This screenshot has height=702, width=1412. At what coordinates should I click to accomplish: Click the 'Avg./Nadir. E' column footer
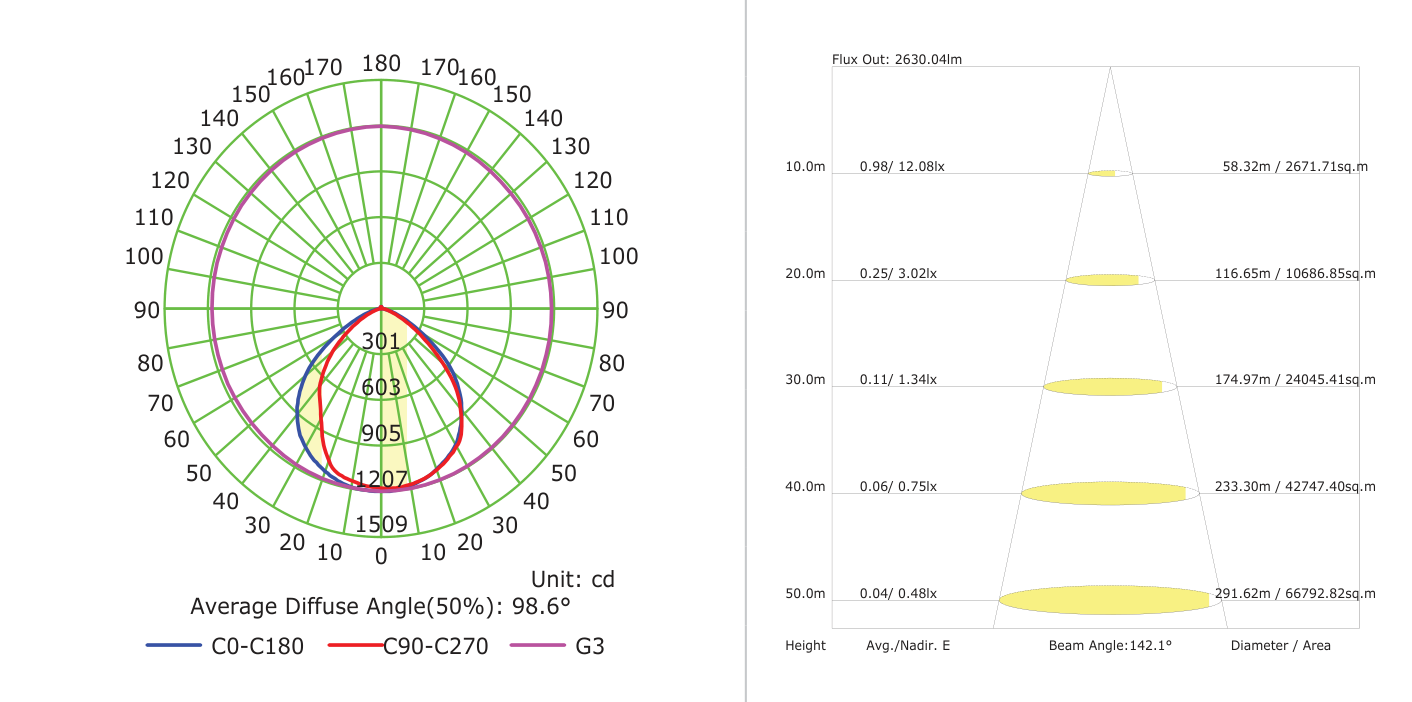pos(908,646)
